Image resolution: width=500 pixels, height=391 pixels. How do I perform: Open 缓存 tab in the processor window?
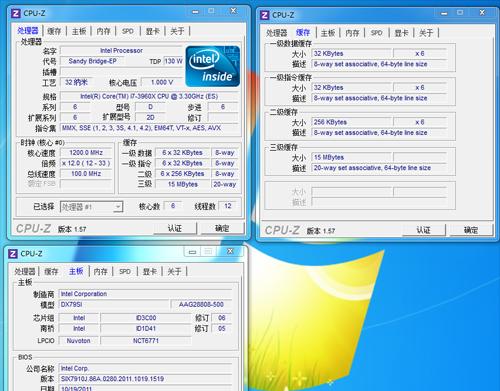[x=54, y=31]
